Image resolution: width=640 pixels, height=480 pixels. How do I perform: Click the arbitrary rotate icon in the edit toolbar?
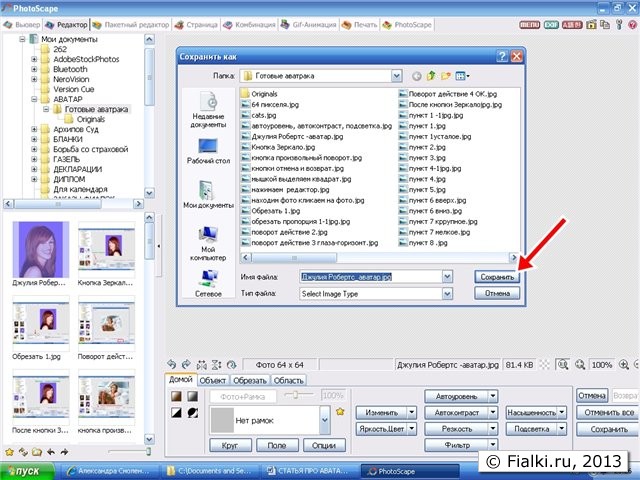click(x=231, y=364)
